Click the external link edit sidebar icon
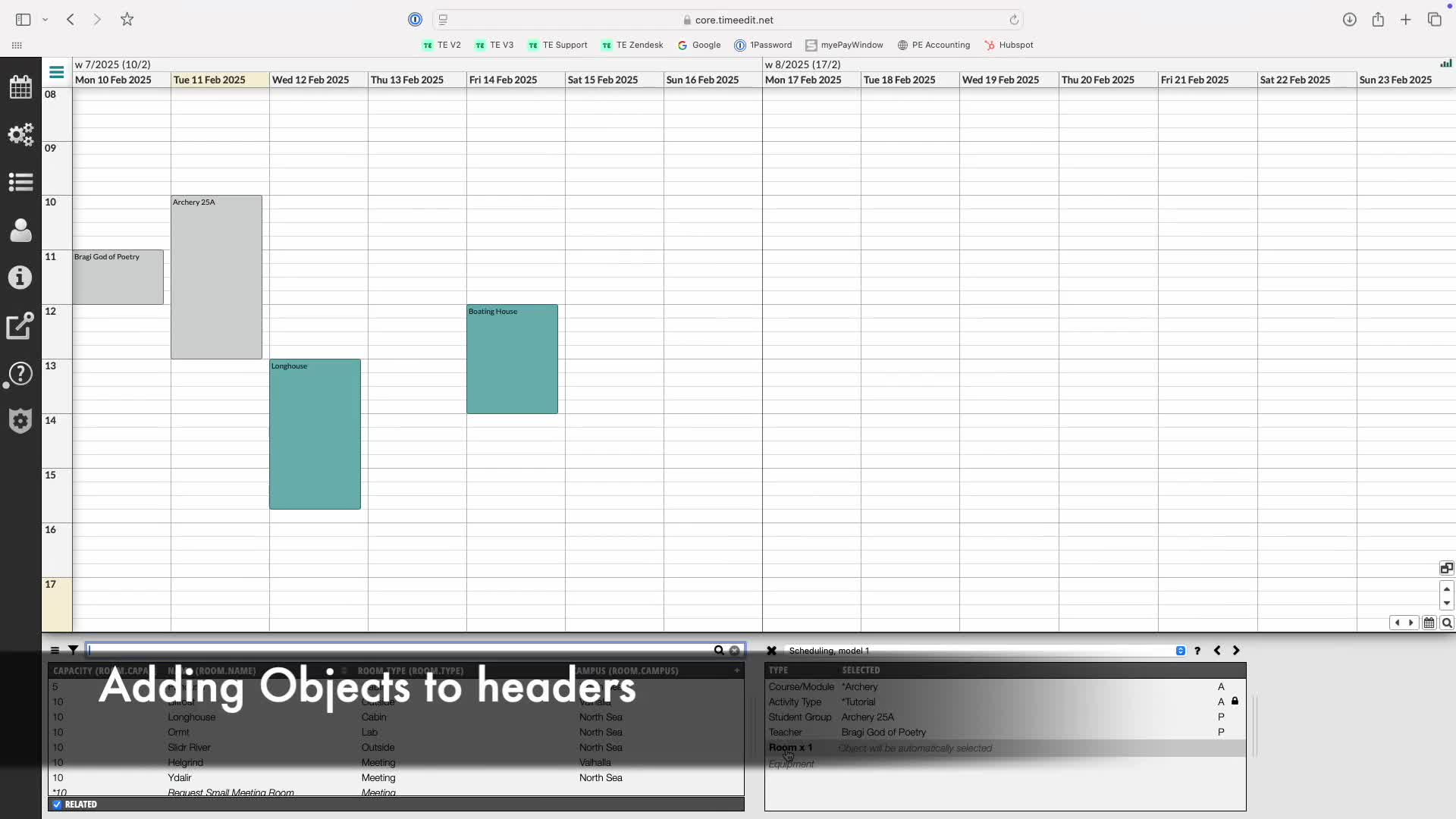 20,326
